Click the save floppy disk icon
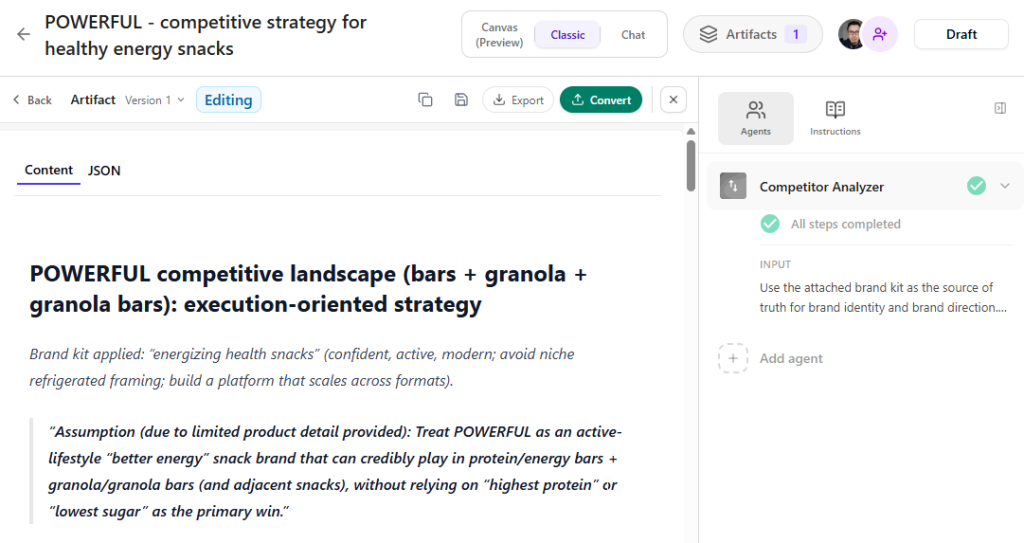 (x=461, y=99)
